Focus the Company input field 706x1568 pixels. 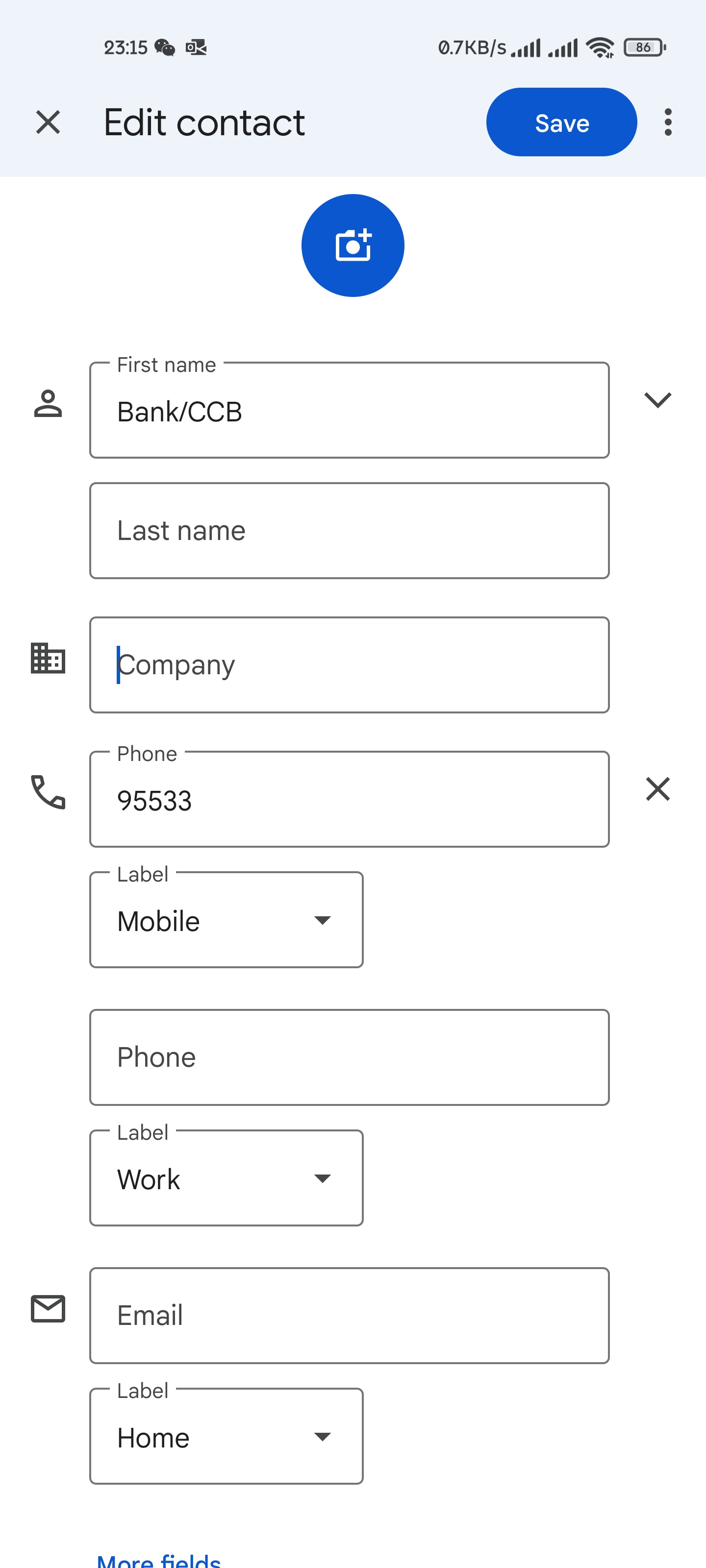[x=349, y=665]
